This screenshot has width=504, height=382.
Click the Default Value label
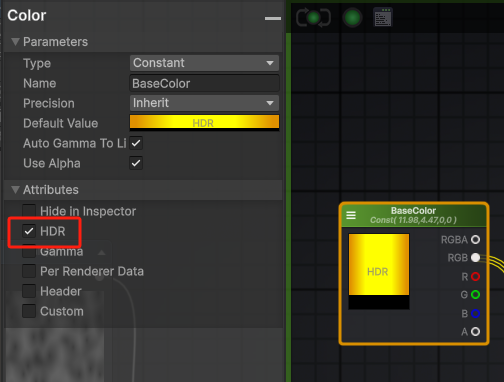(61, 123)
